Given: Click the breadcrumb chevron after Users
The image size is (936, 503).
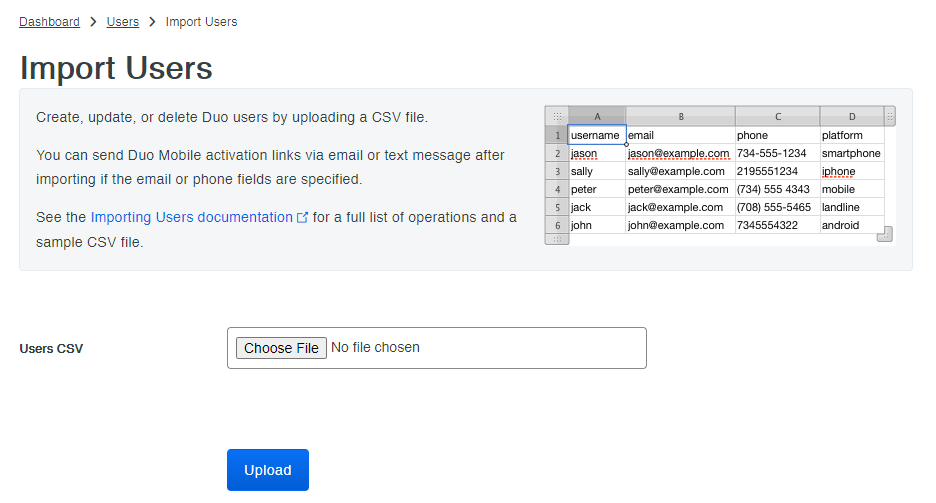Looking at the screenshot, I should [x=153, y=22].
